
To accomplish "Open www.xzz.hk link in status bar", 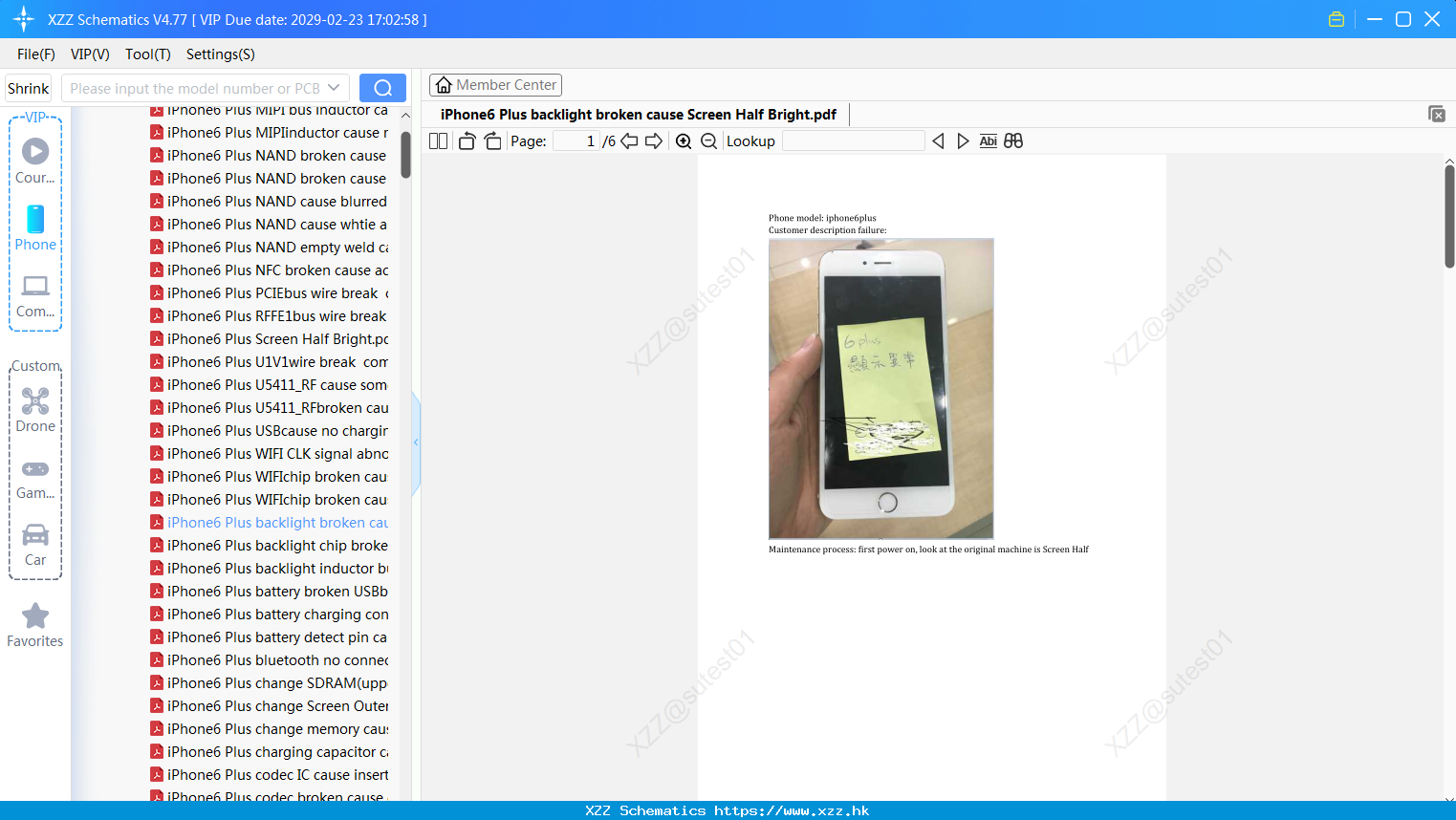I will (792, 810).
